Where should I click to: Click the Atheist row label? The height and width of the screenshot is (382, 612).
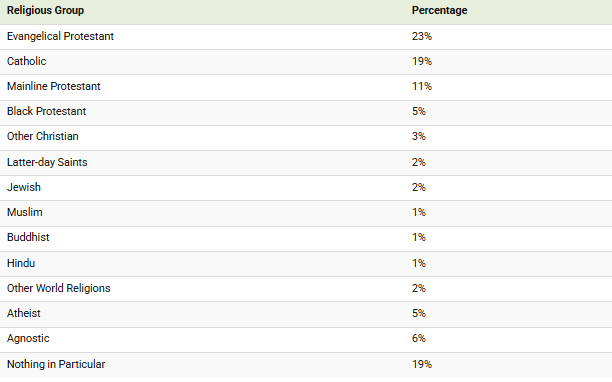pos(24,313)
